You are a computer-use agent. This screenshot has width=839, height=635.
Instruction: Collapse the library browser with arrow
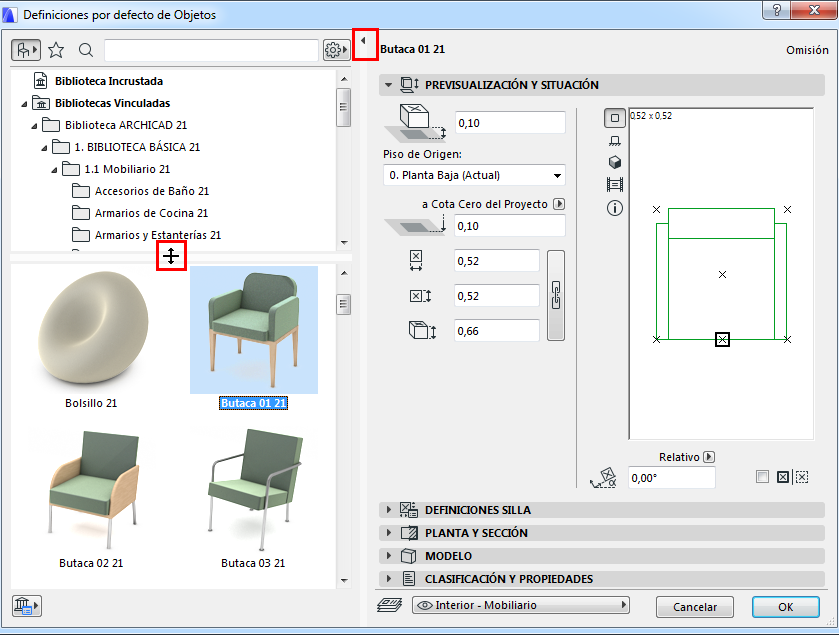point(364,41)
